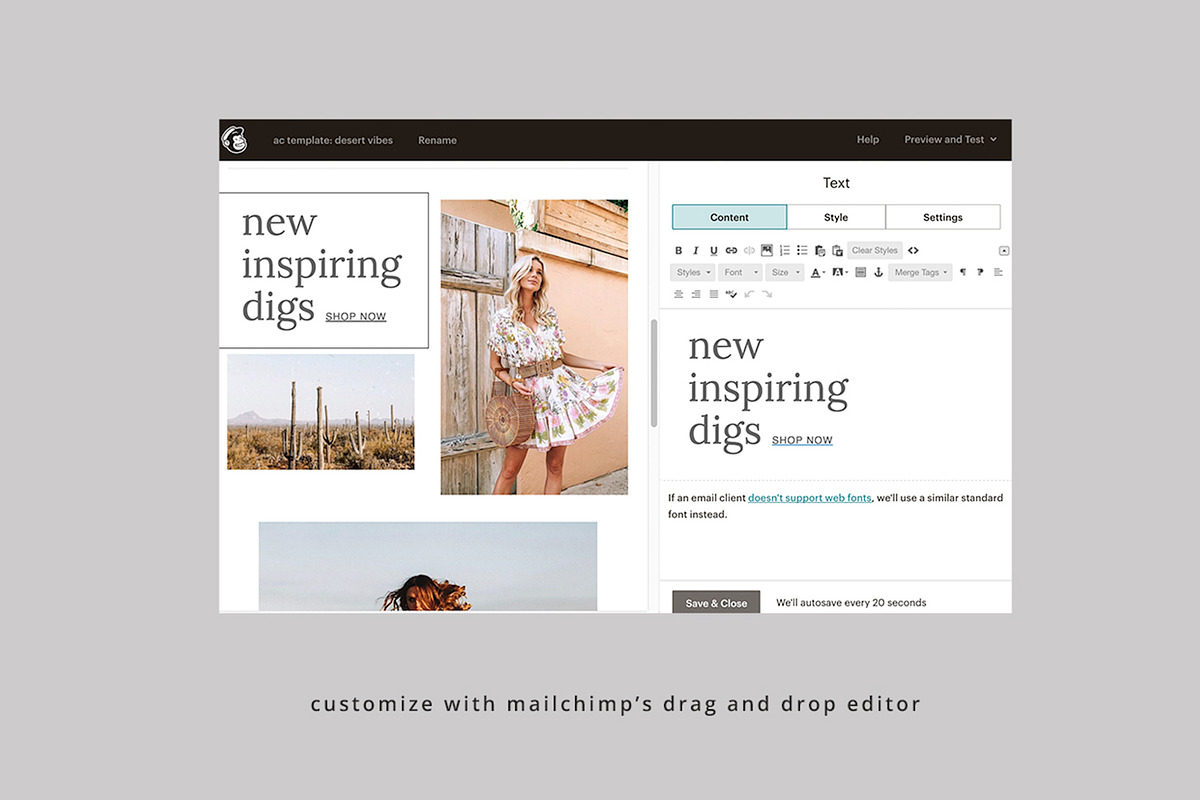The image size is (1200, 800).
Task: Click Rename in the top bar
Action: (x=437, y=140)
